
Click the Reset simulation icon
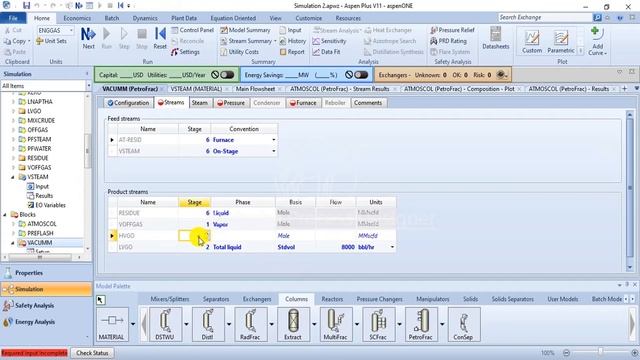160,38
